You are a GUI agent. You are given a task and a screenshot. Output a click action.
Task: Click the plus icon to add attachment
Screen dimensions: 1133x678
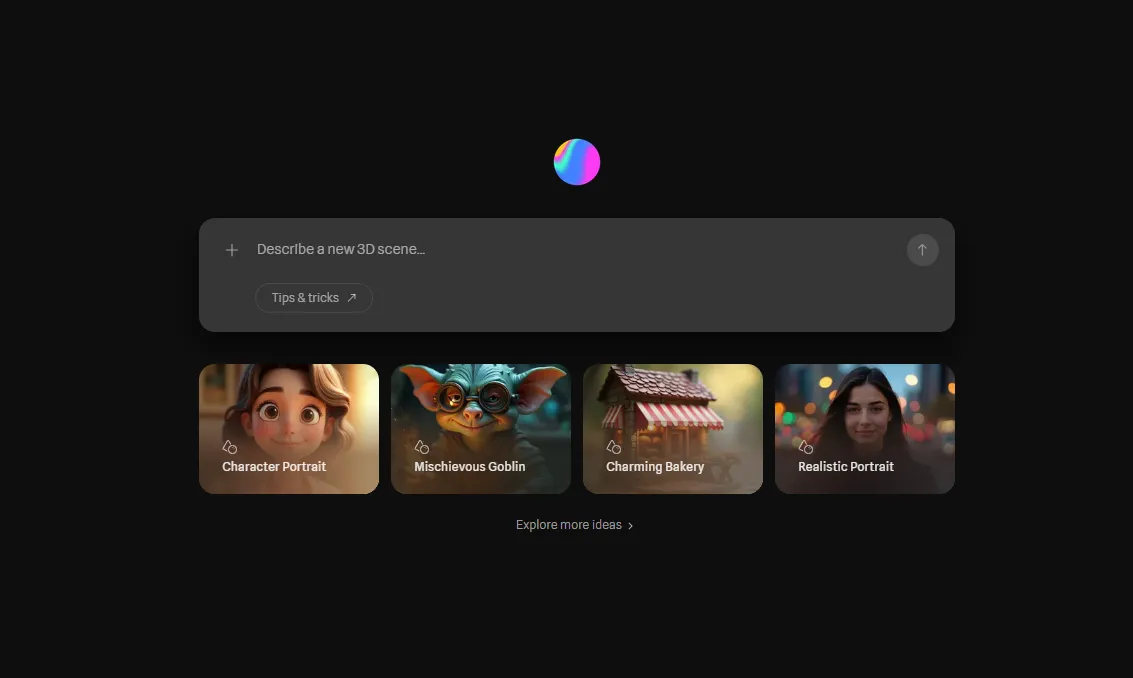click(232, 250)
